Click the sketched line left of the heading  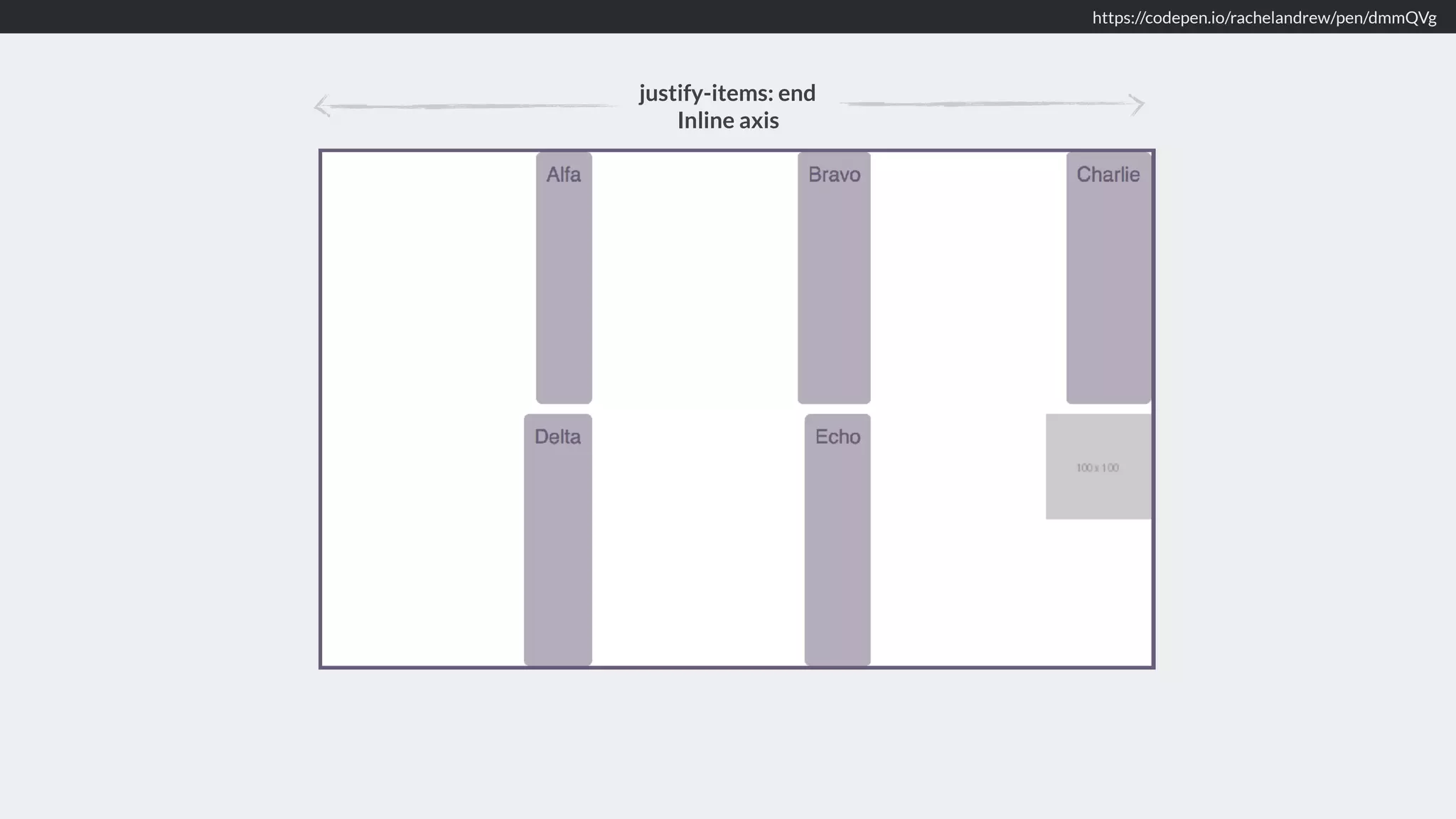click(x=469, y=106)
